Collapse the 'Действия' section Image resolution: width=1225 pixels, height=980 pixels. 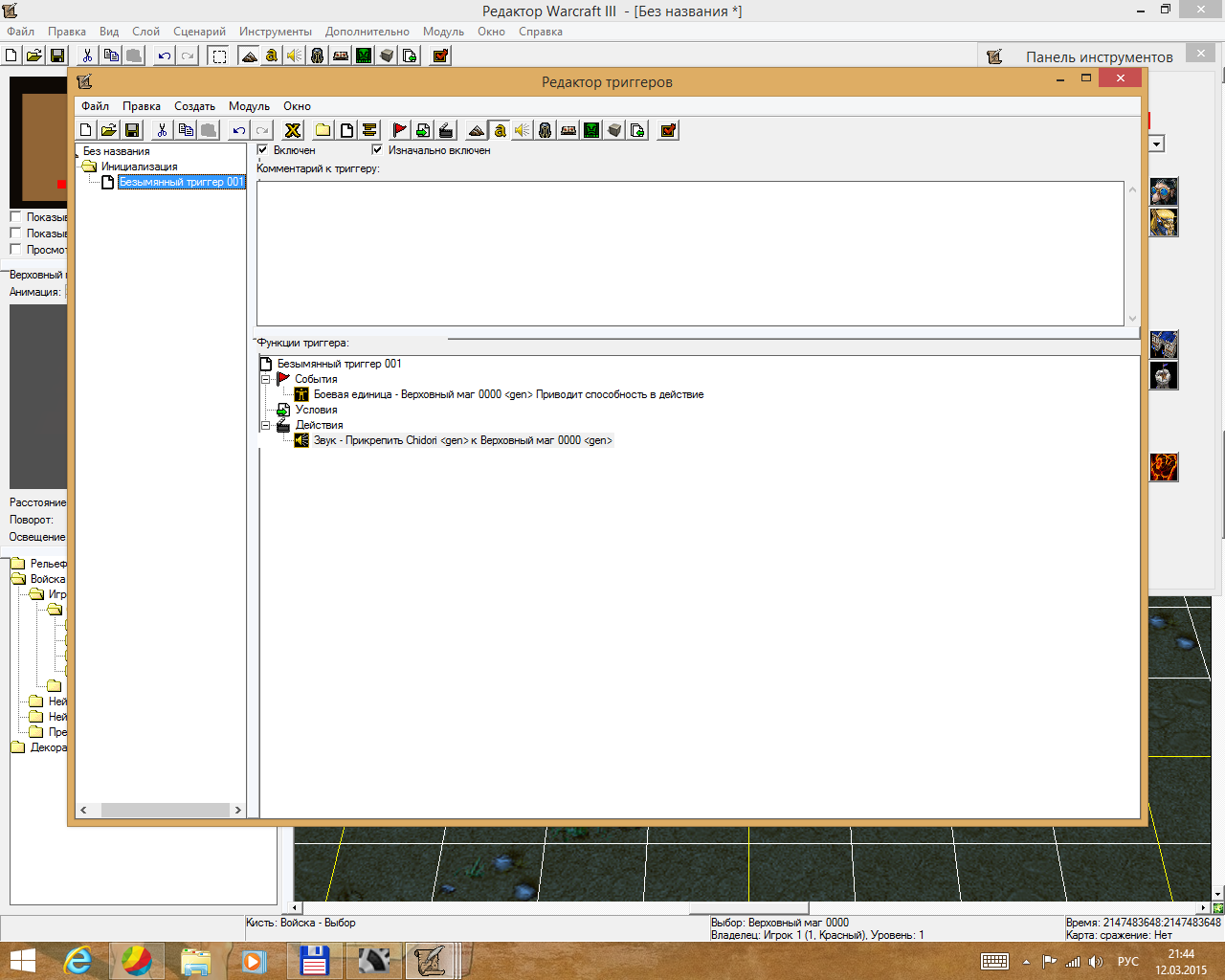[266, 425]
